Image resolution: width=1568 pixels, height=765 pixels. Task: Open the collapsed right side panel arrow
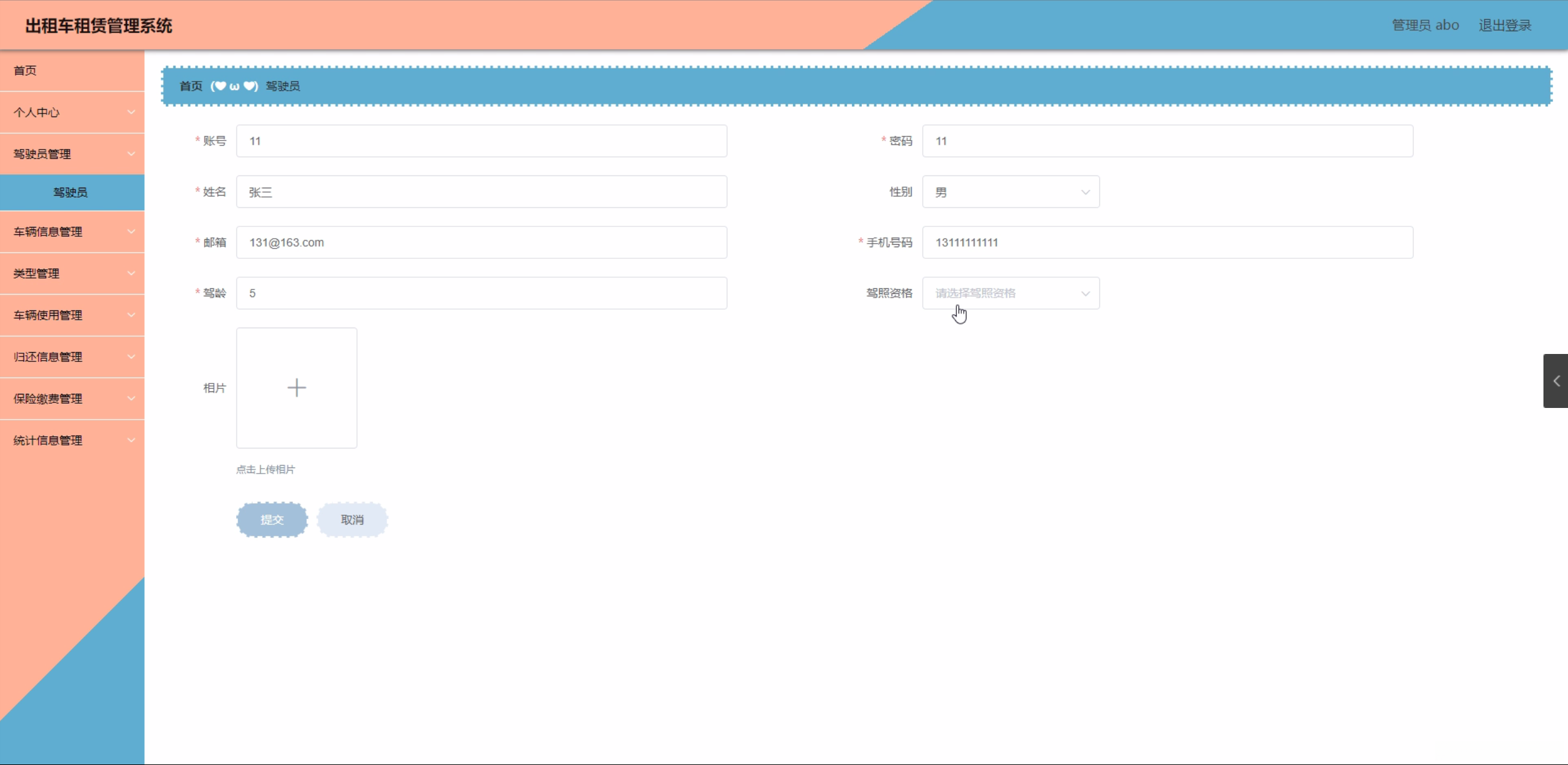[x=1556, y=381]
